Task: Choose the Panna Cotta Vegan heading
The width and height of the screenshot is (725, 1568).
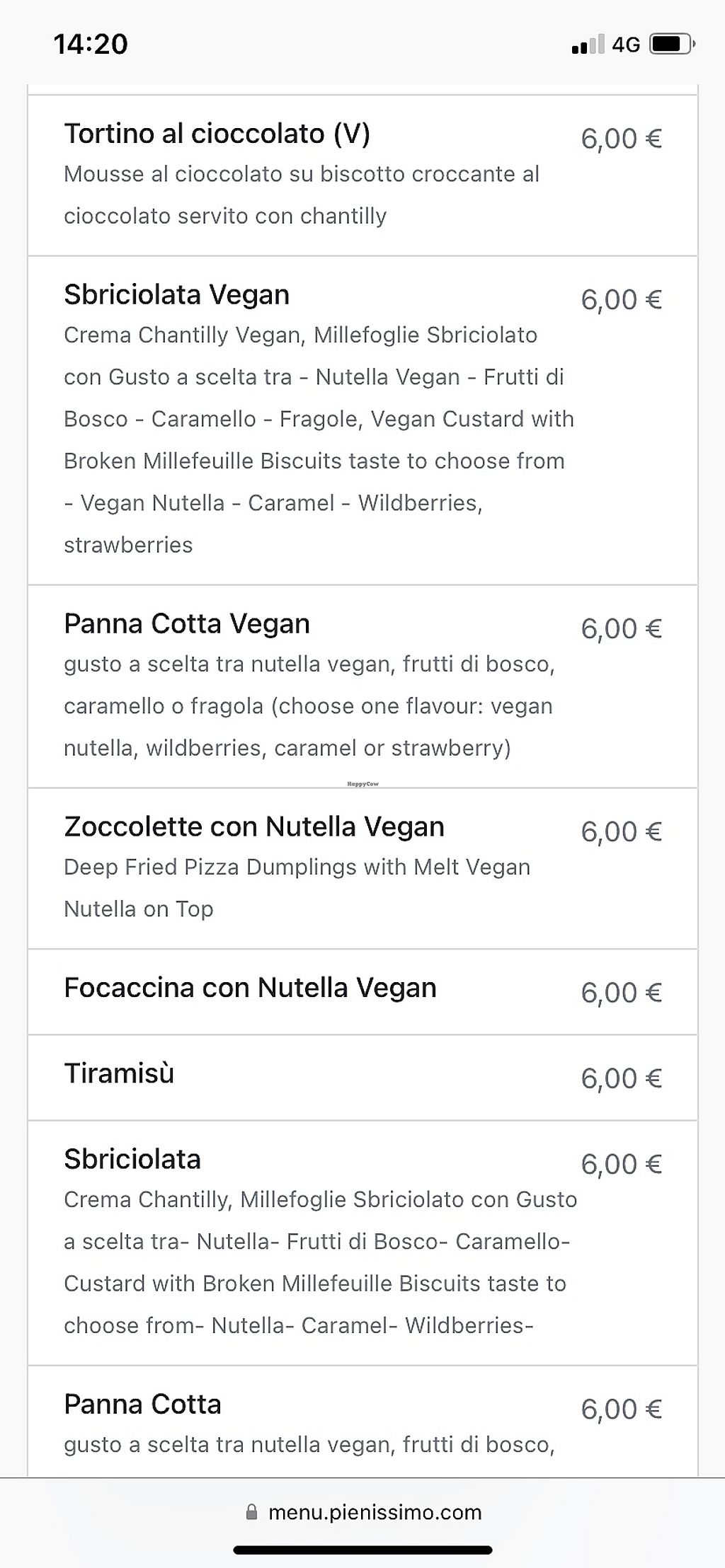Action: [x=187, y=624]
